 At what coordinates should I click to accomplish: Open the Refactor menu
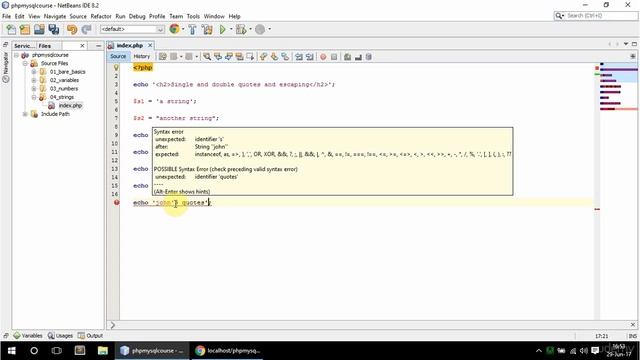click(x=101, y=16)
